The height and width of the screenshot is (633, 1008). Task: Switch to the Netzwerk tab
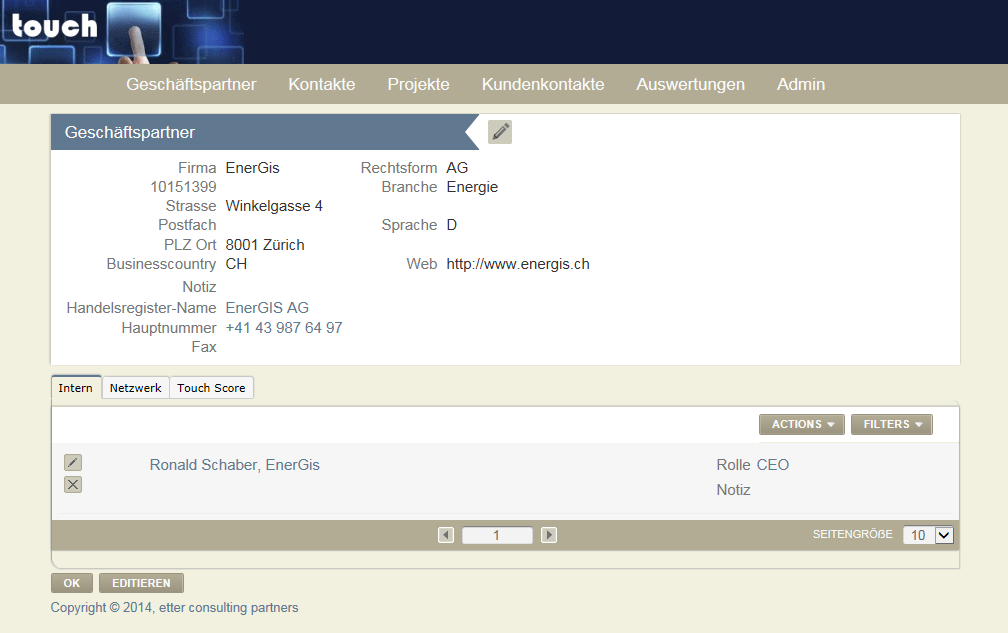[135, 388]
